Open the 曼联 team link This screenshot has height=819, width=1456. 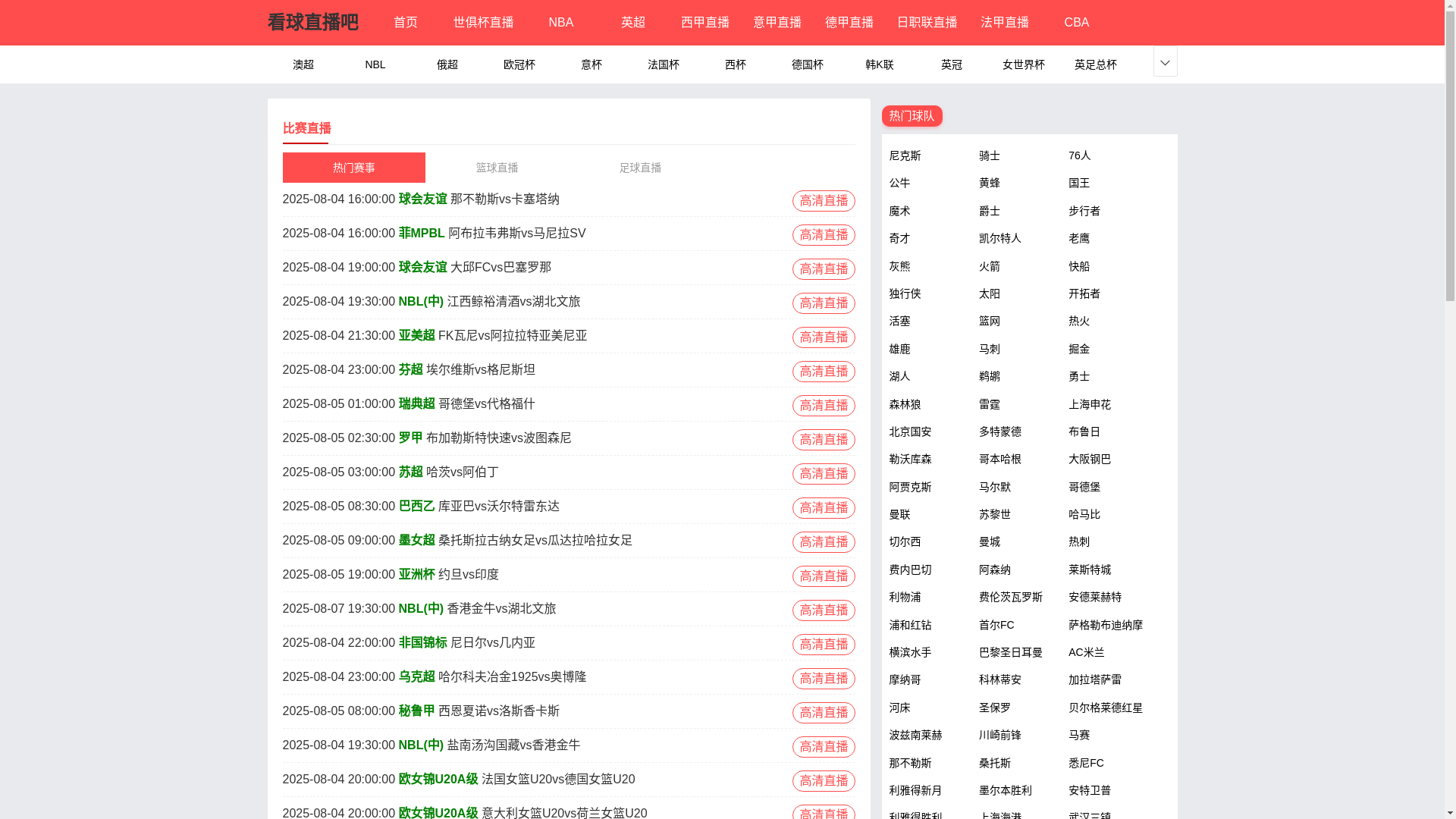click(900, 514)
